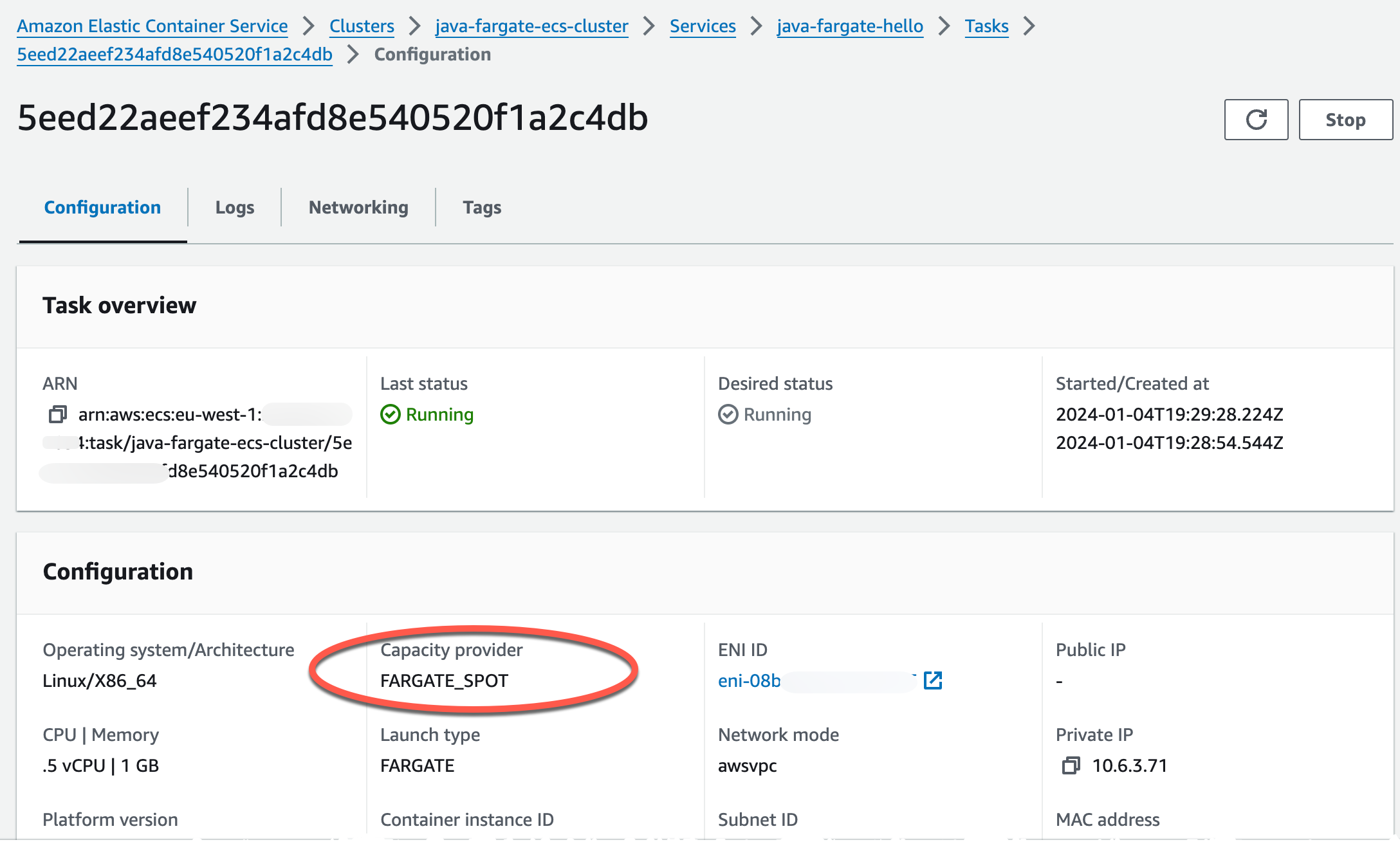The image size is (1400, 849).
Task: Click the green Running status check icon
Action: pos(391,414)
